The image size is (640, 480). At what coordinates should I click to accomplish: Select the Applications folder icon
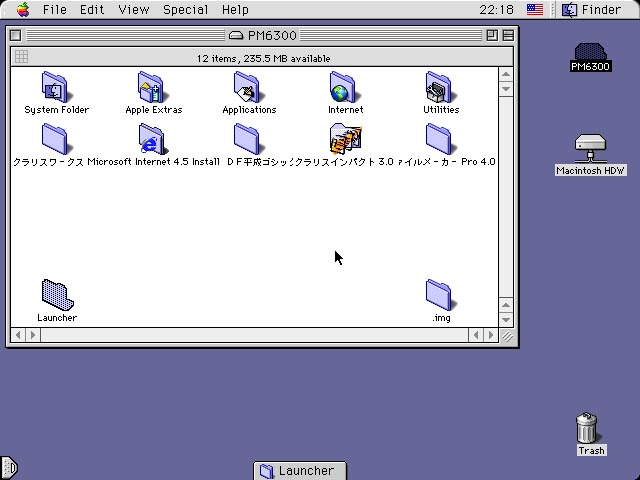click(248, 87)
